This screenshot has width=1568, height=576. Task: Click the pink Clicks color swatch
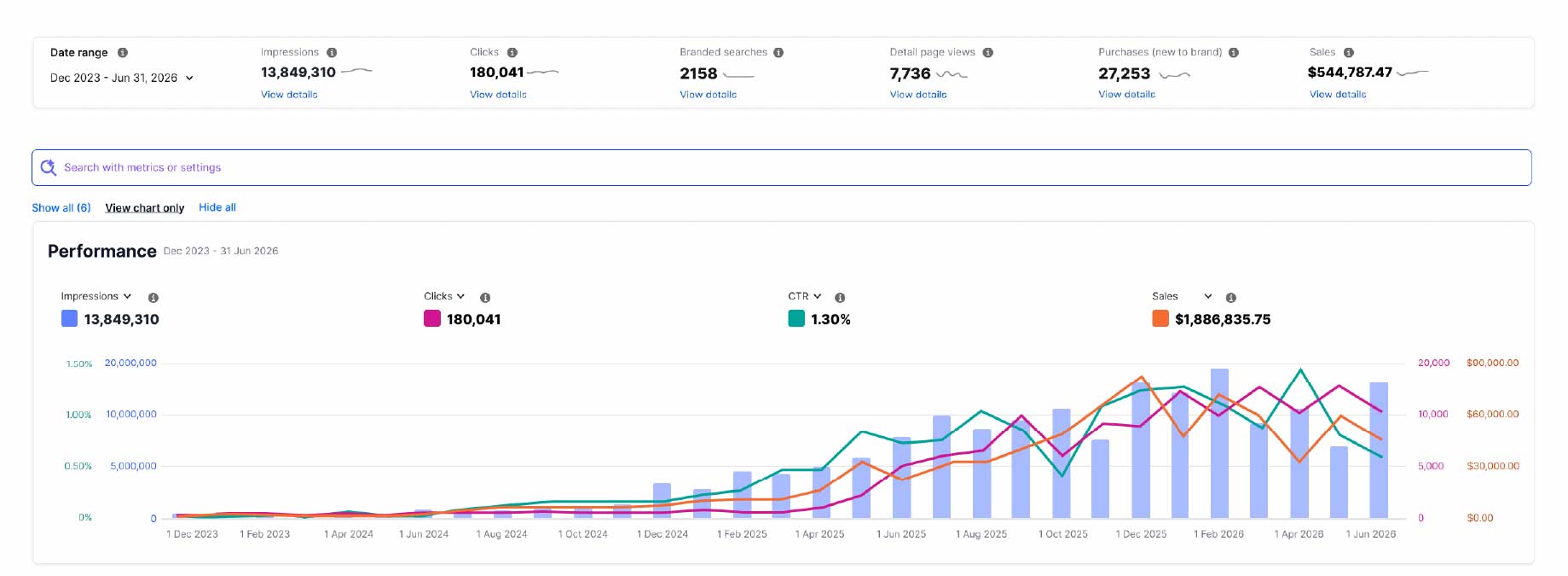432,319
